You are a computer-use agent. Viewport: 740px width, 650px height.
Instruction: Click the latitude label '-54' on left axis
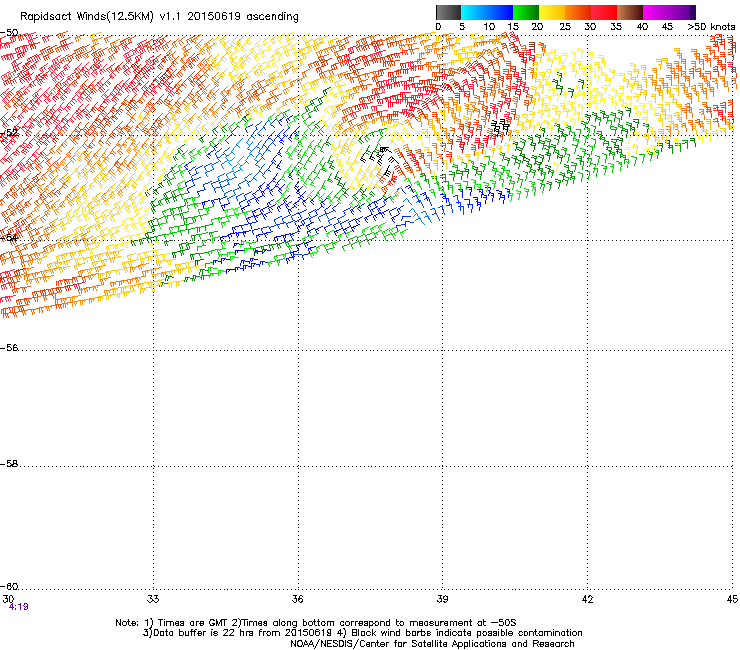9,237
